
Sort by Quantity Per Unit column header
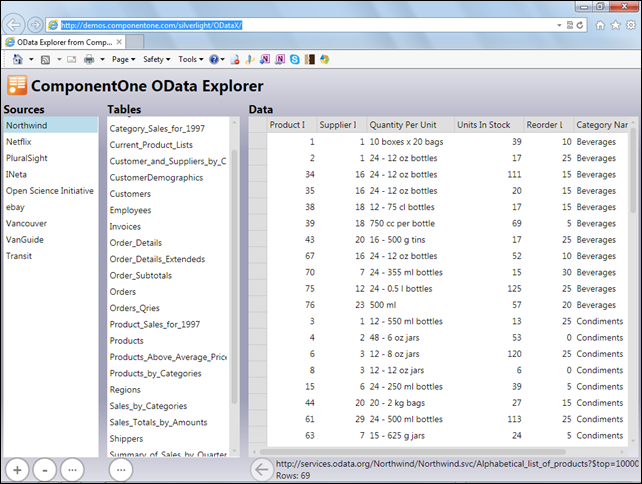pos(411,125)
